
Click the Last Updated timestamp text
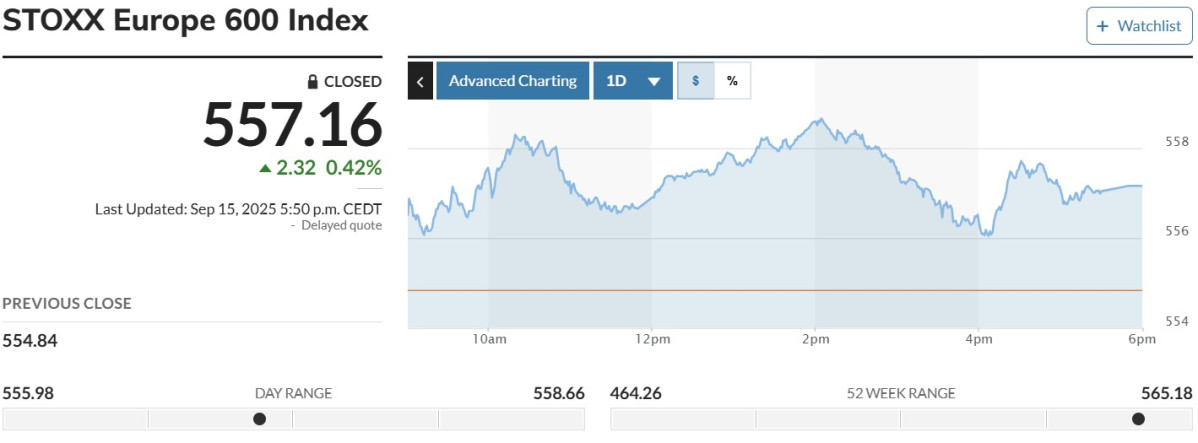(x=238, y=209)
